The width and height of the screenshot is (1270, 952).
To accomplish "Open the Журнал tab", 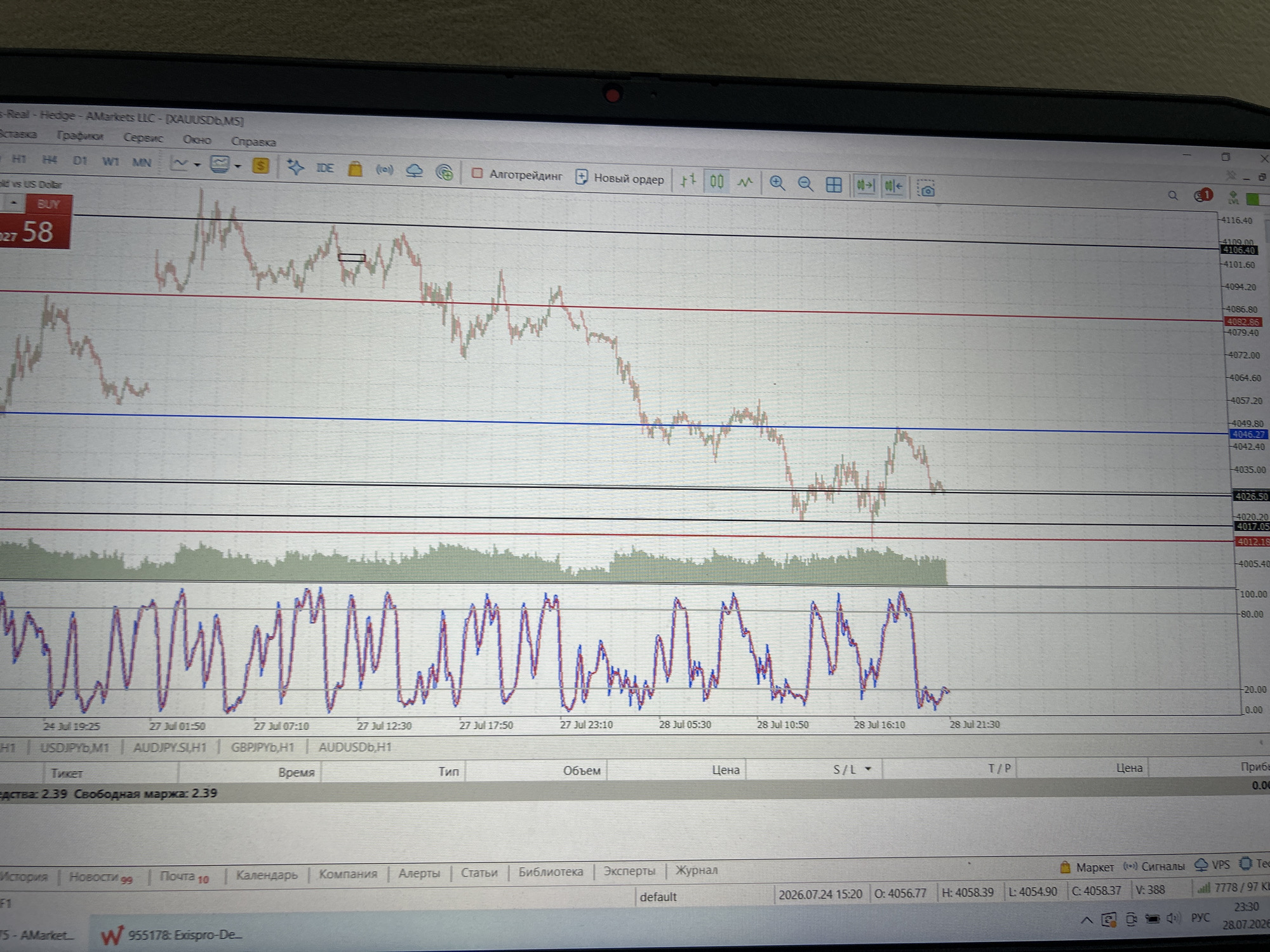I will pos(697,870).
